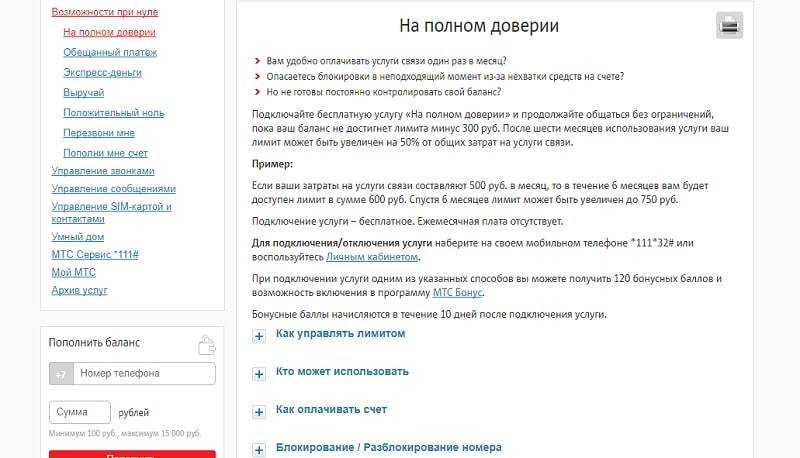Expand the Как управлять лимитом section
This screenshot has height=458, width=800.
[259, 336]
